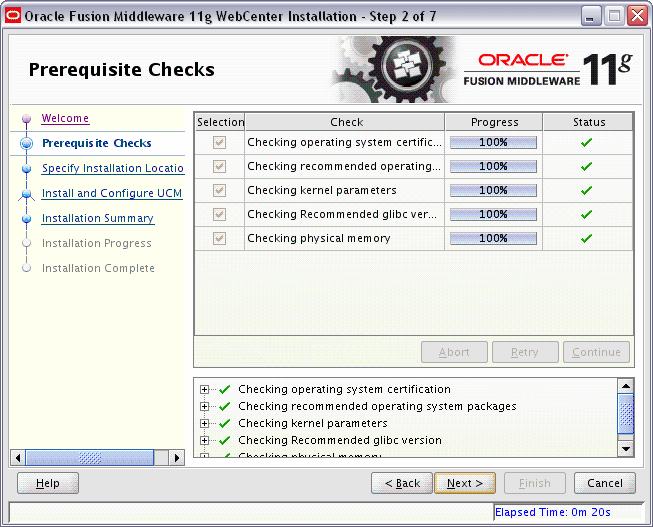
Task: Click the status checkmark for recommended operating packages row
Action: (x=586, y=167)
